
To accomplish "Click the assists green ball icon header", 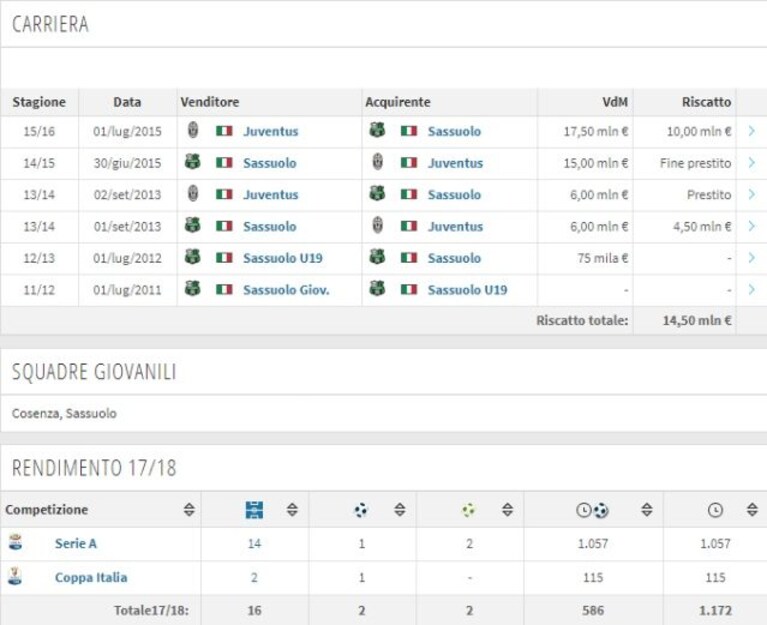I will [x=469, y=510].
